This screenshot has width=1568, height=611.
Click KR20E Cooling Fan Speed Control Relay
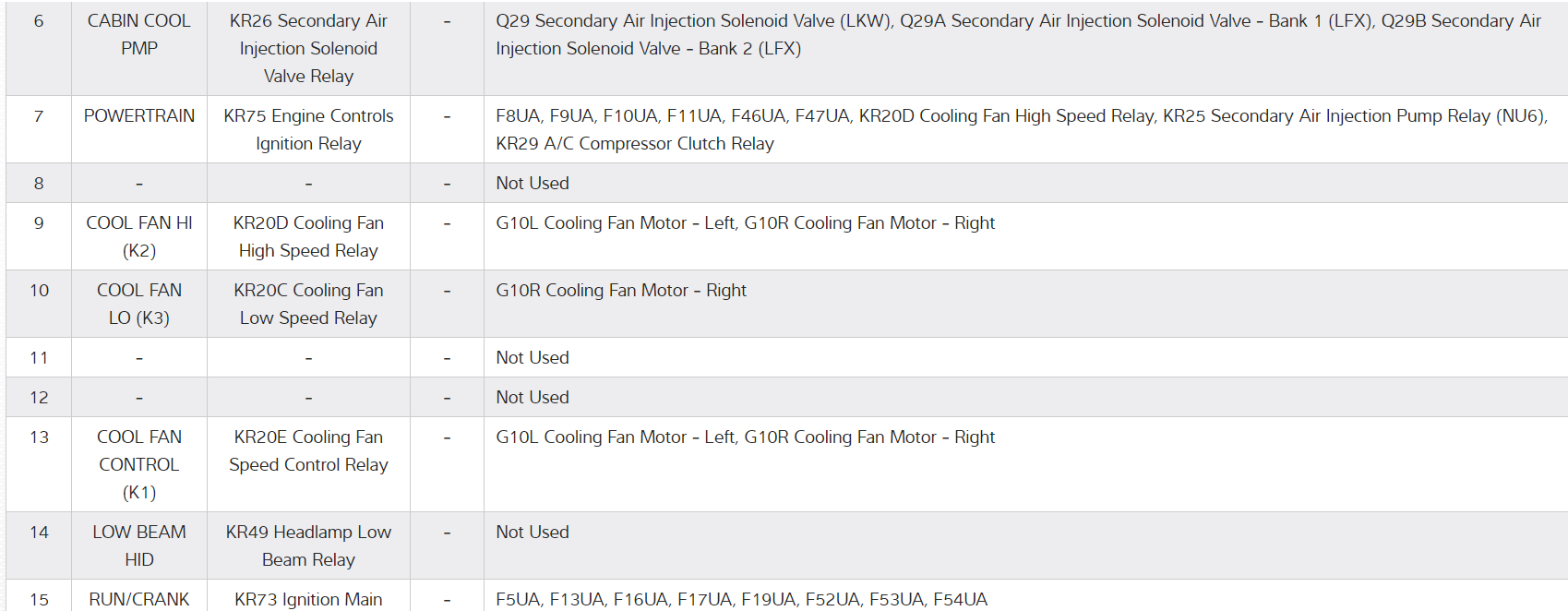tap(308, 450)
